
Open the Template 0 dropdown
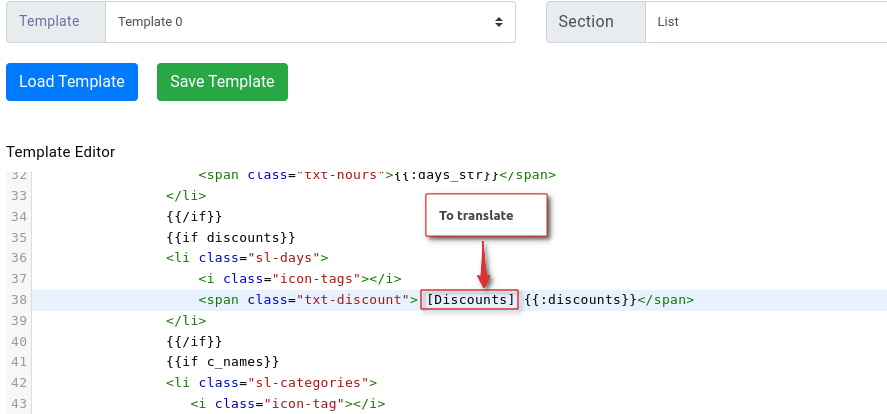click(310, 22)
